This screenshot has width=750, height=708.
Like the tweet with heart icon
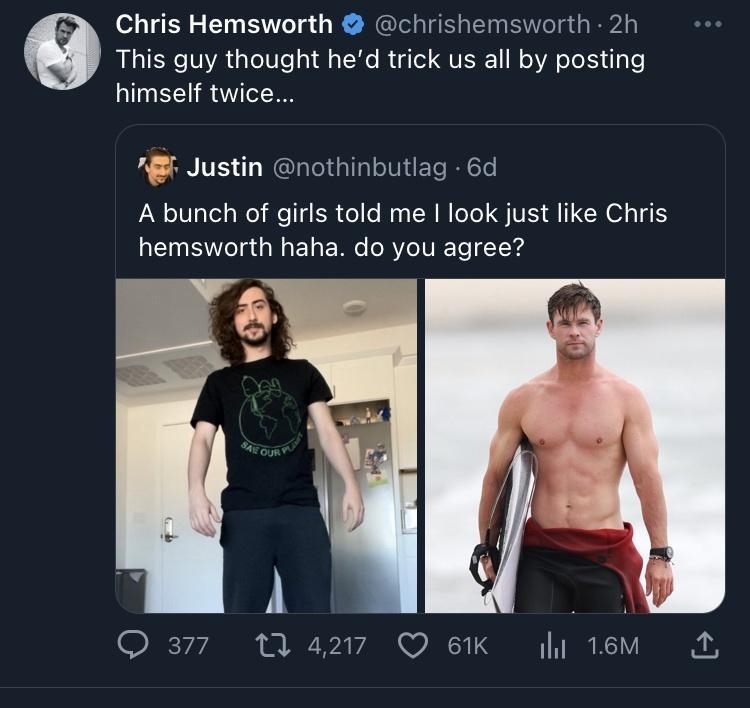(x=417, y=645)
